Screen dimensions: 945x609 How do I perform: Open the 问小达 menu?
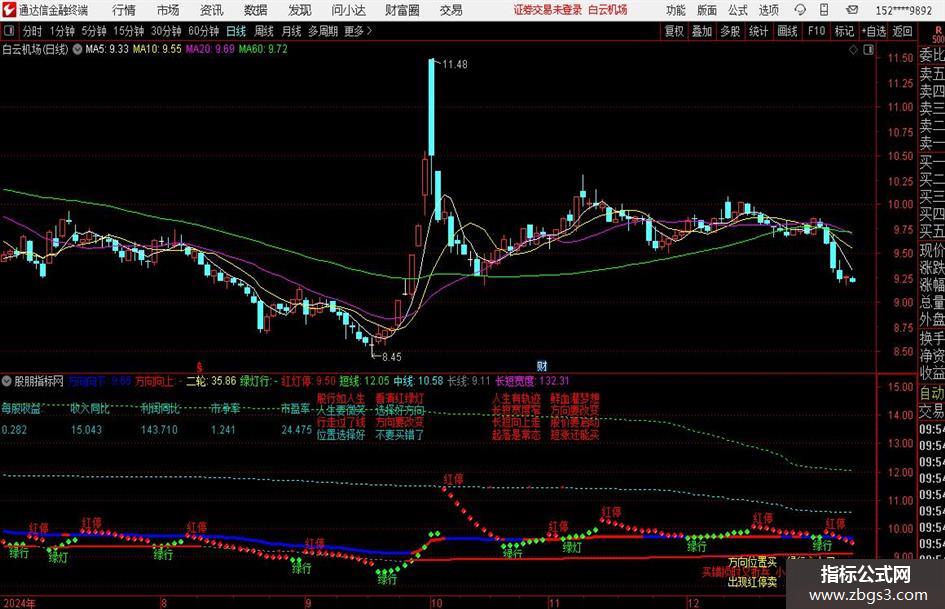[x=348, y=10]
